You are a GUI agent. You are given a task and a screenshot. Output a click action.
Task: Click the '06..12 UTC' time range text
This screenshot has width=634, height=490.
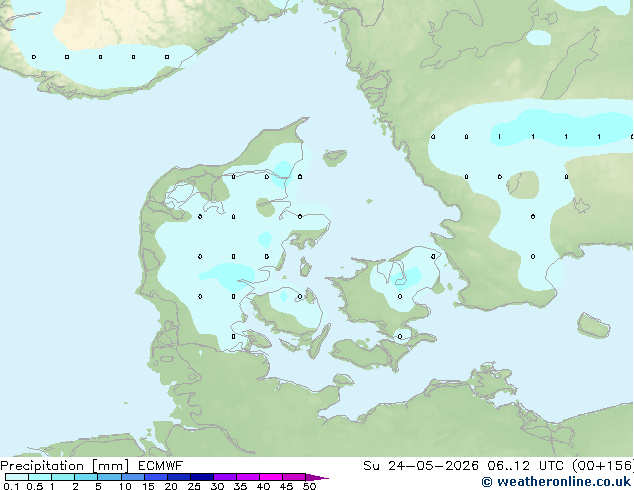point(526,466)
